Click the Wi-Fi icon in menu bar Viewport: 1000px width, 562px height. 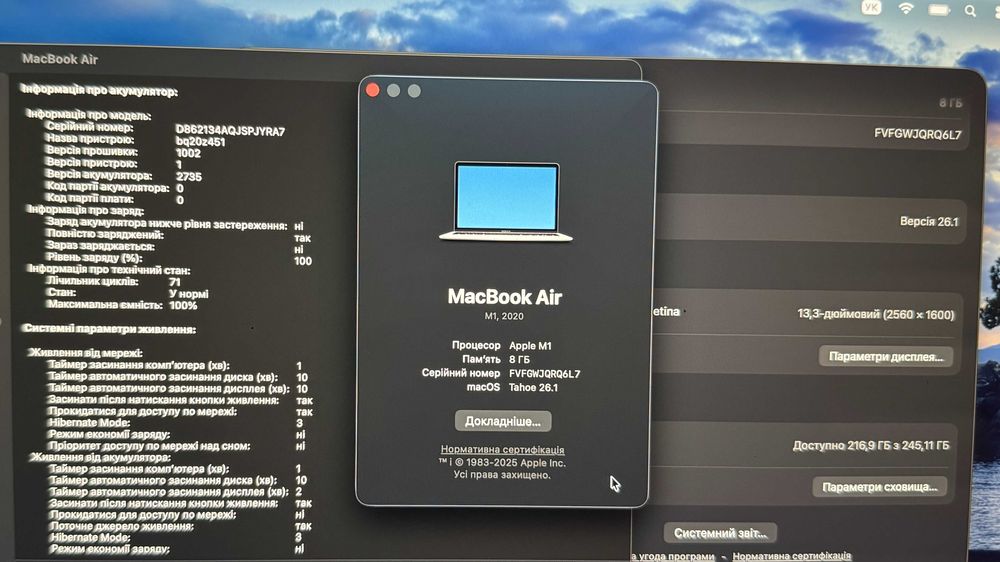[906, 8]
